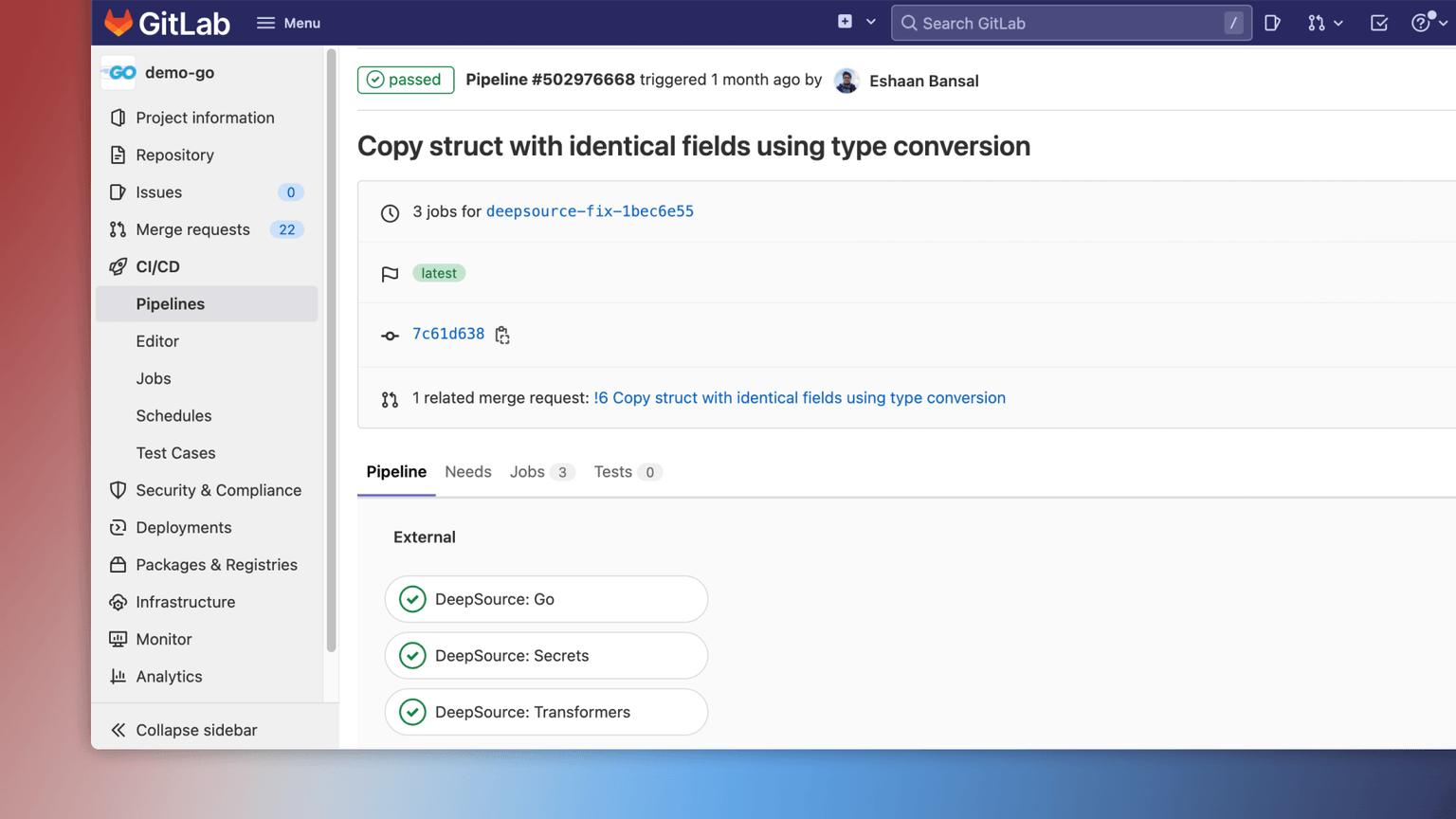Open Schedules in CI/CD submenu
Image resolution: width=1456 pixels, height=819 pixels.
207,416
